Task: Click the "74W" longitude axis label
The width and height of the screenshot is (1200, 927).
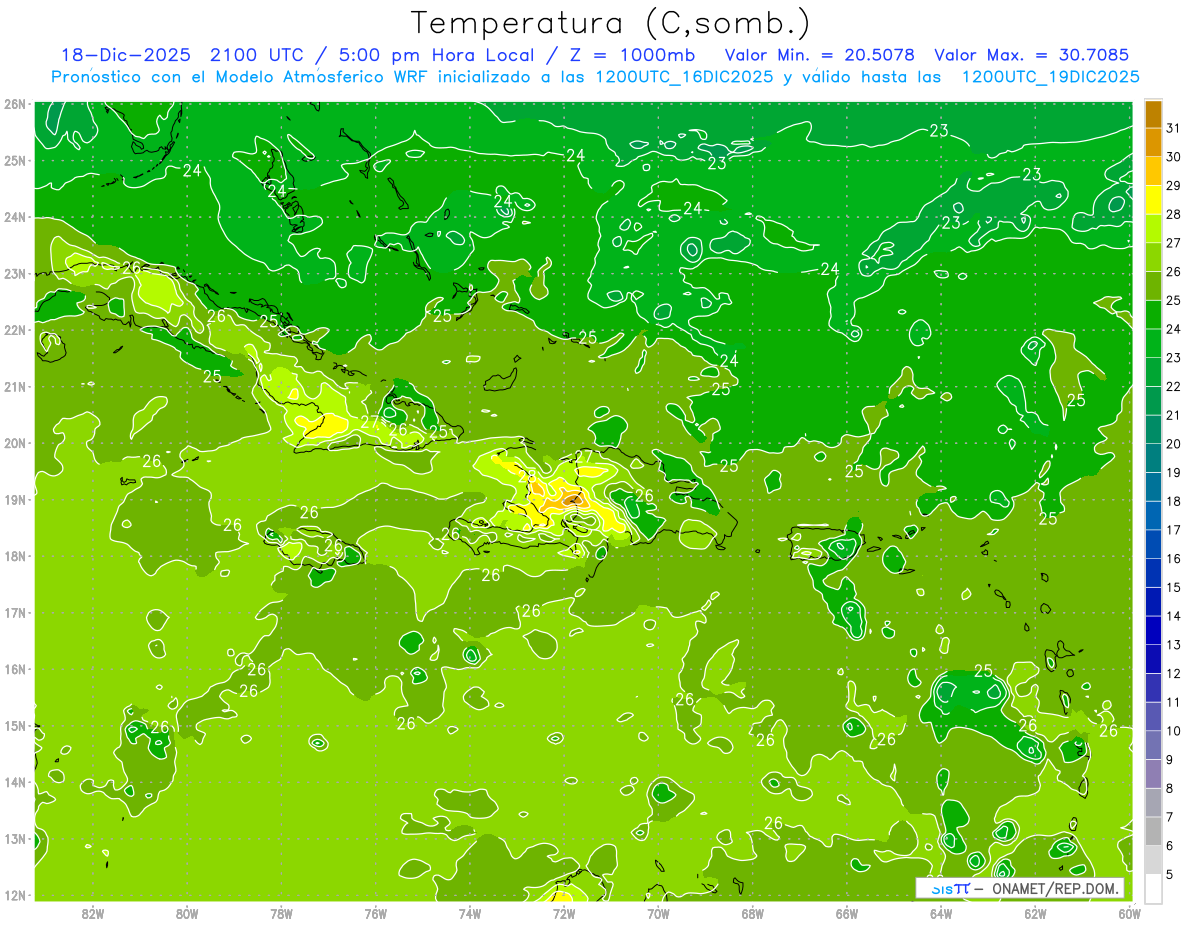Action: click(470, 913)
